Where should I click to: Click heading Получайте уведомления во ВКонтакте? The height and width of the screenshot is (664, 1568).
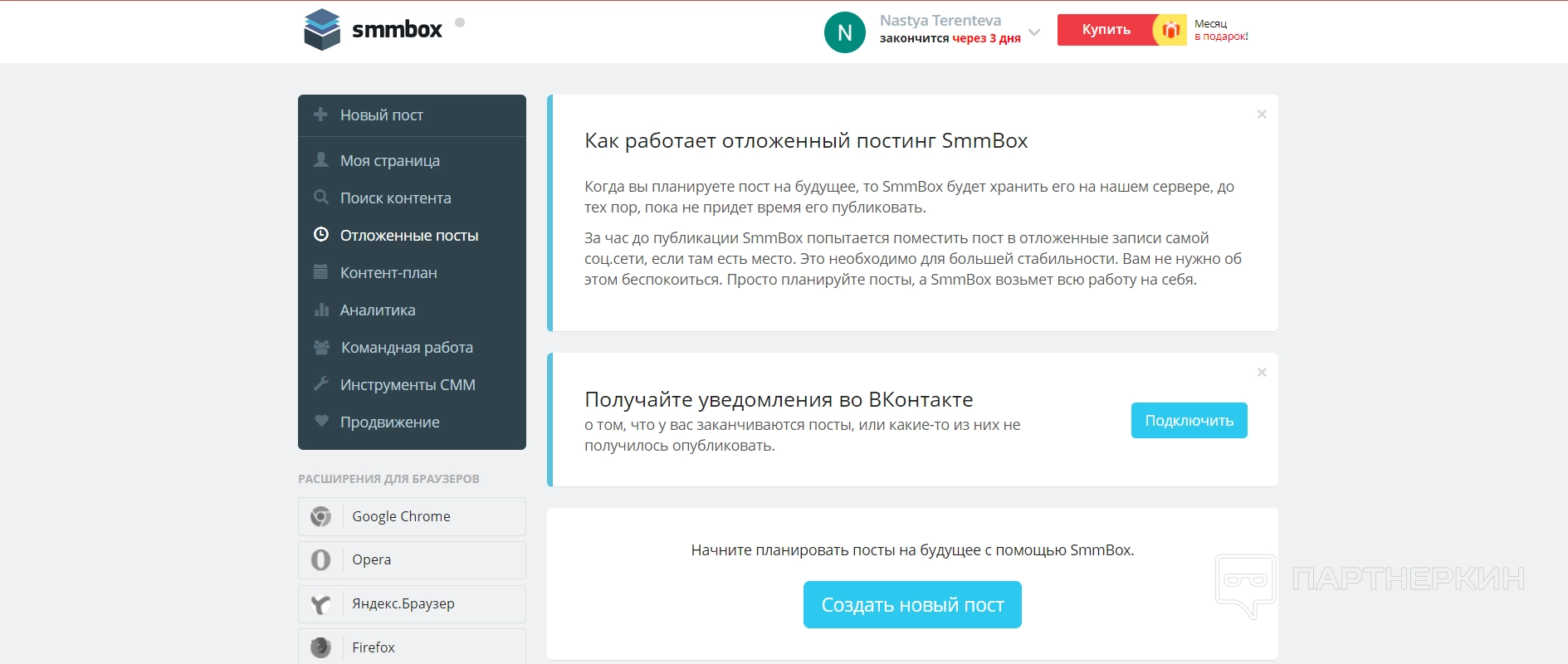point(779,399)
